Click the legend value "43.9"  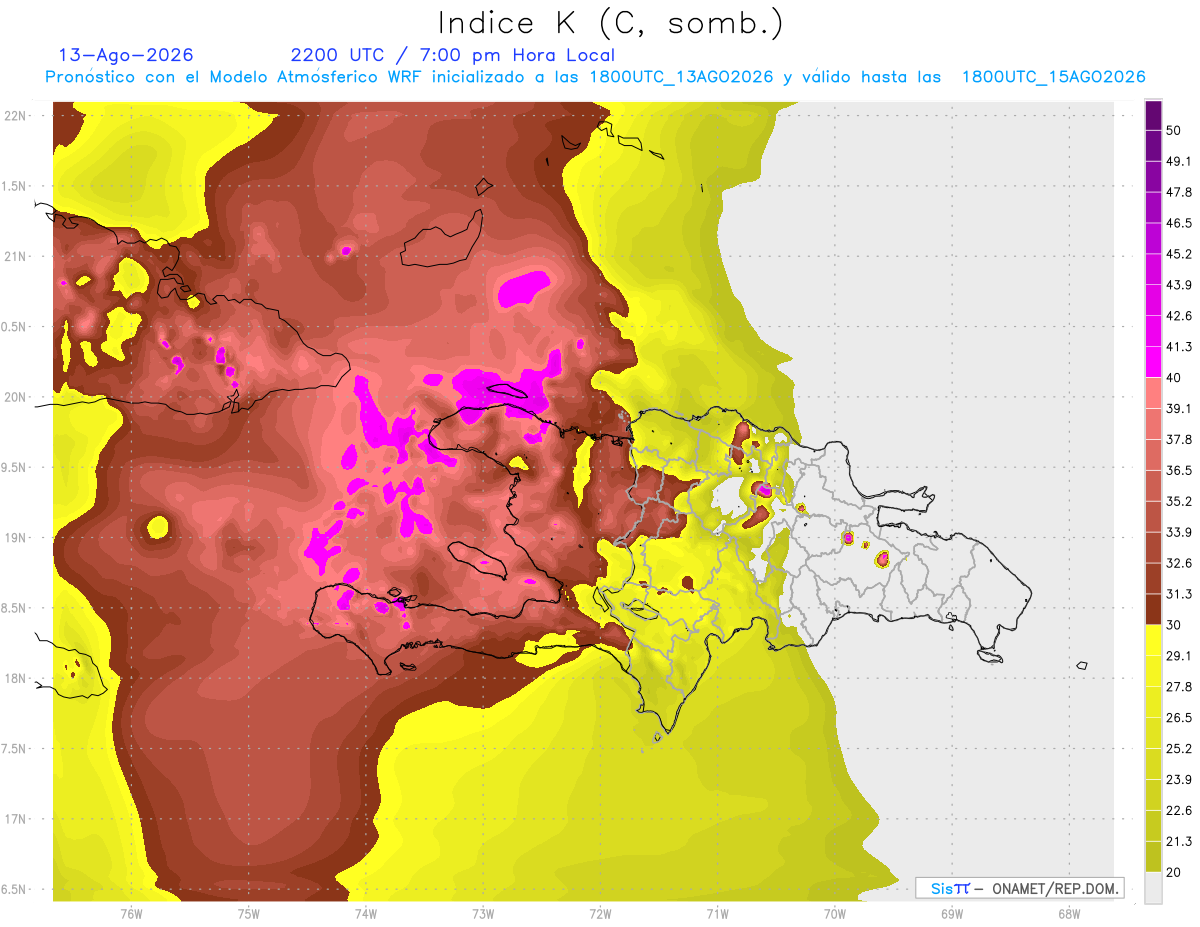coord(1179,285)
